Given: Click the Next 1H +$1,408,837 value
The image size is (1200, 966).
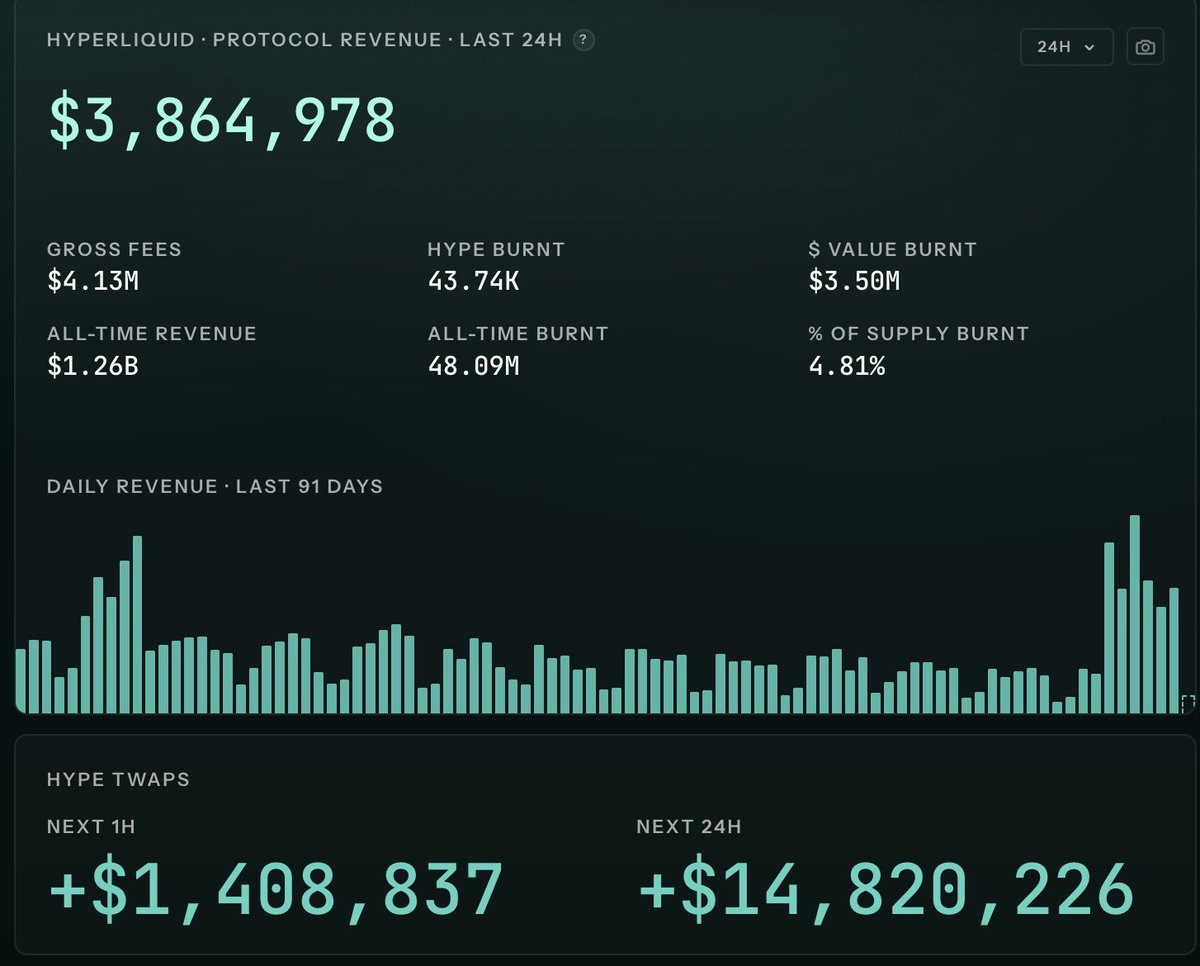Looking at the screenshot, I should click(x=275, y=889).
